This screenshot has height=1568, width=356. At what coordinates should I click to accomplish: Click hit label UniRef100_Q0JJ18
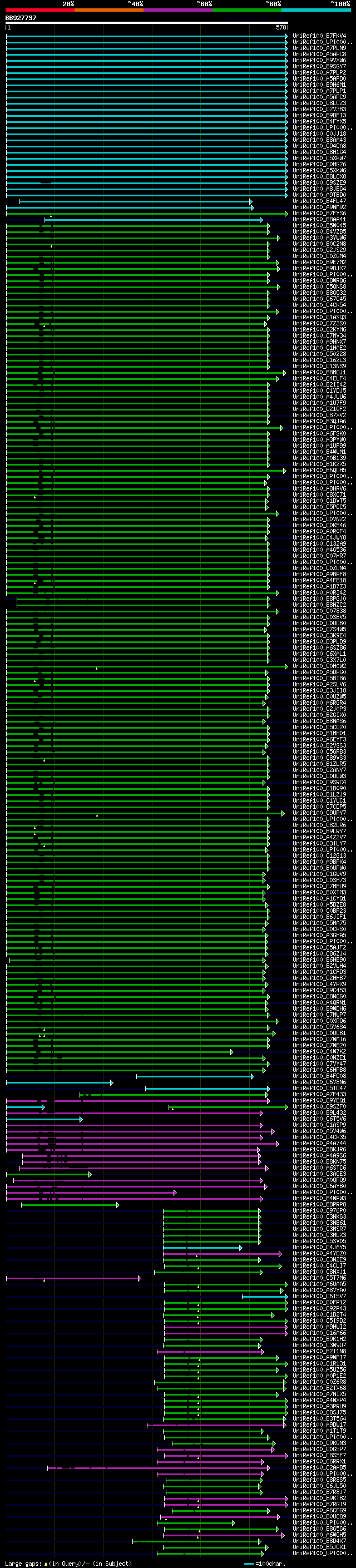pos(319,133)
